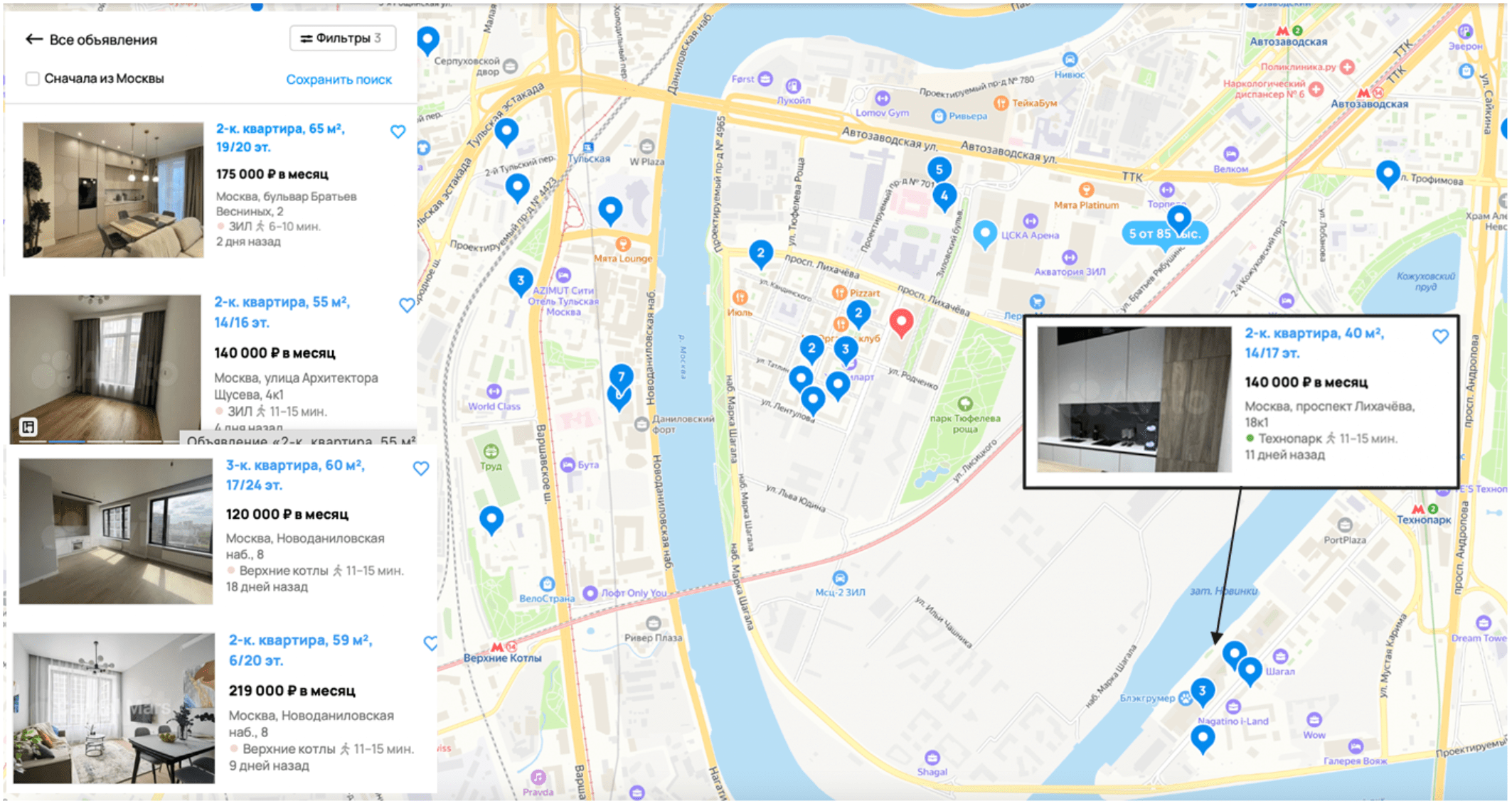This screenshot has height=806, width=1512.
Task: Click the PortPlaza marker
Action: (1344, 525)
